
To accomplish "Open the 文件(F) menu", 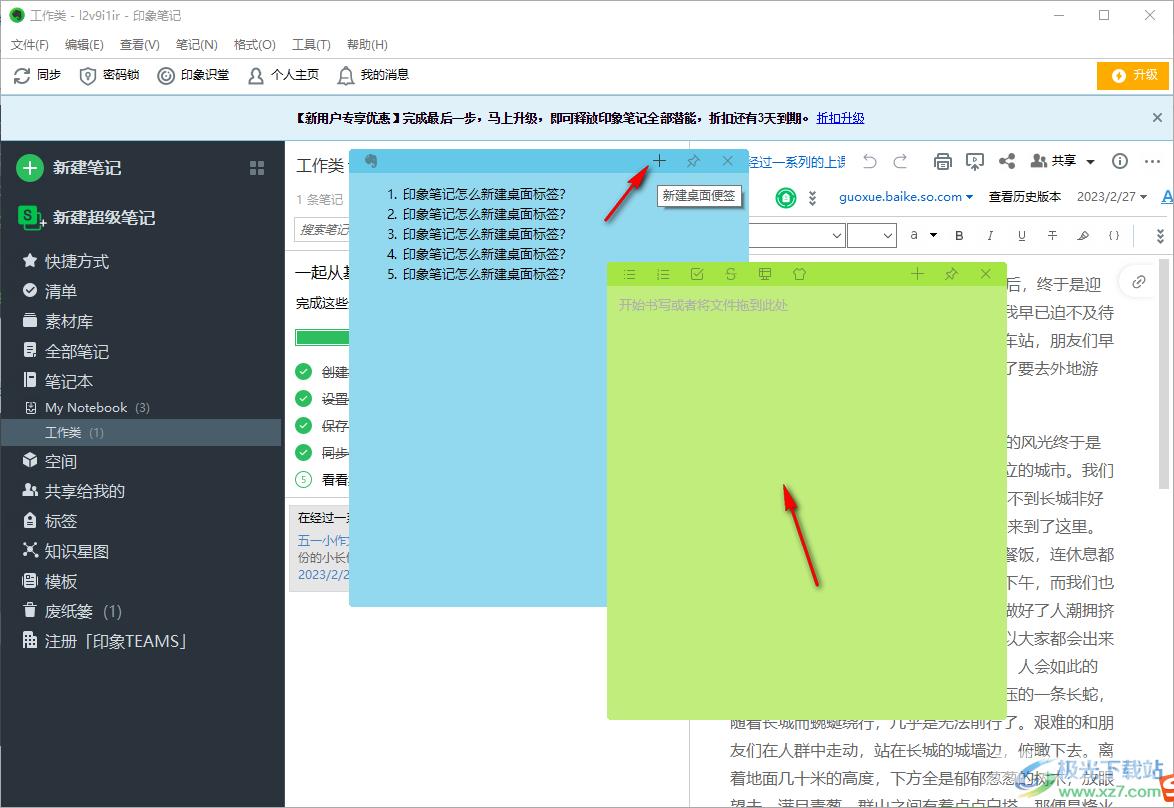I will click(30, 44).
